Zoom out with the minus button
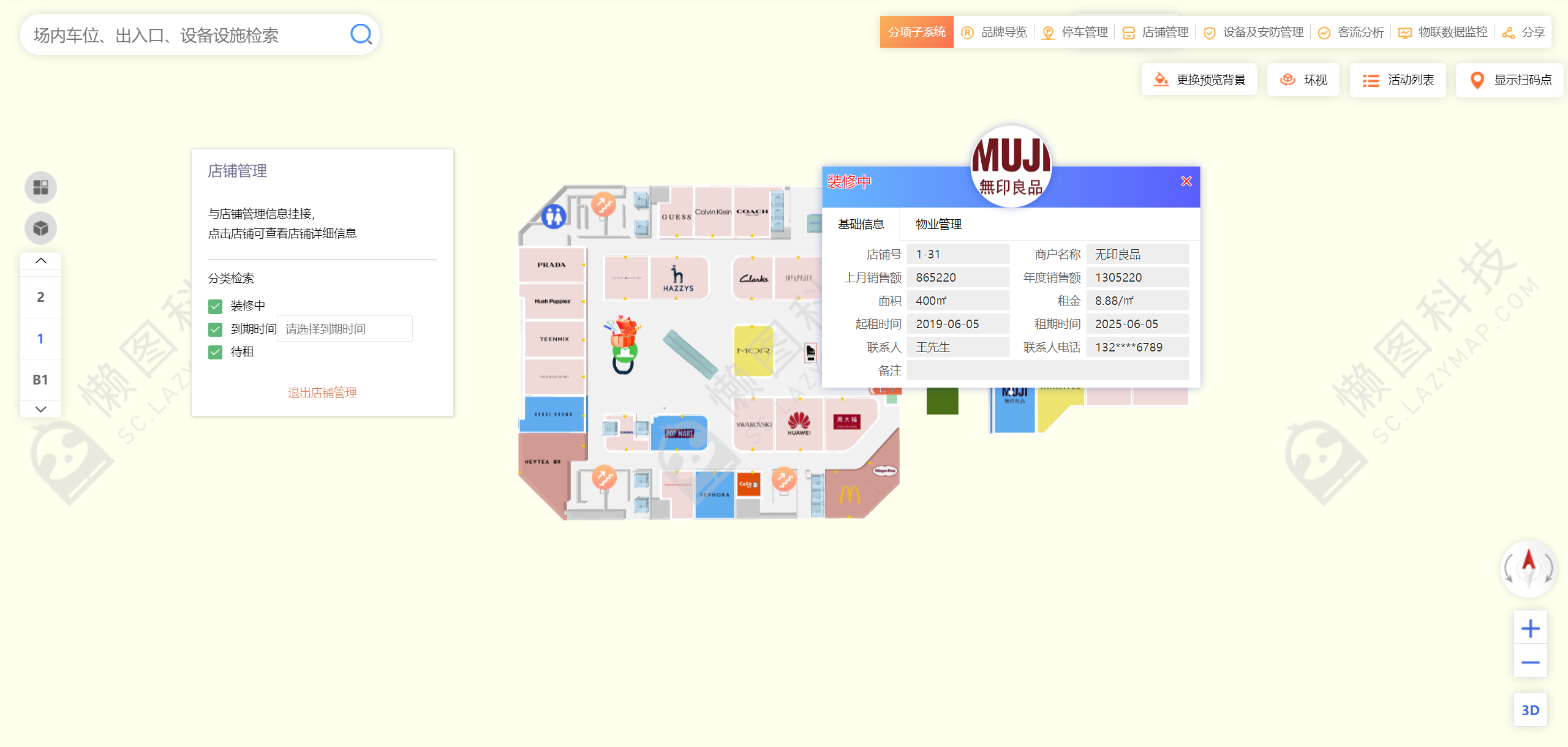The image size is (1568, 747). pos(1530,662)
